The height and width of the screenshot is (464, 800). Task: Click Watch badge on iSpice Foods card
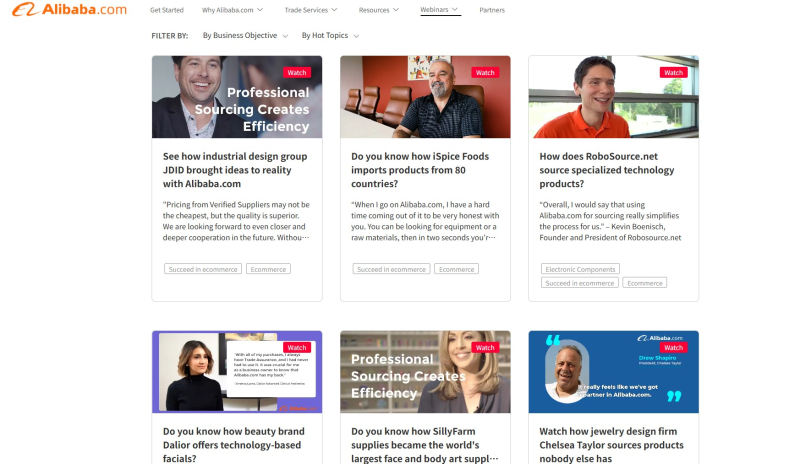click(485, 72)
